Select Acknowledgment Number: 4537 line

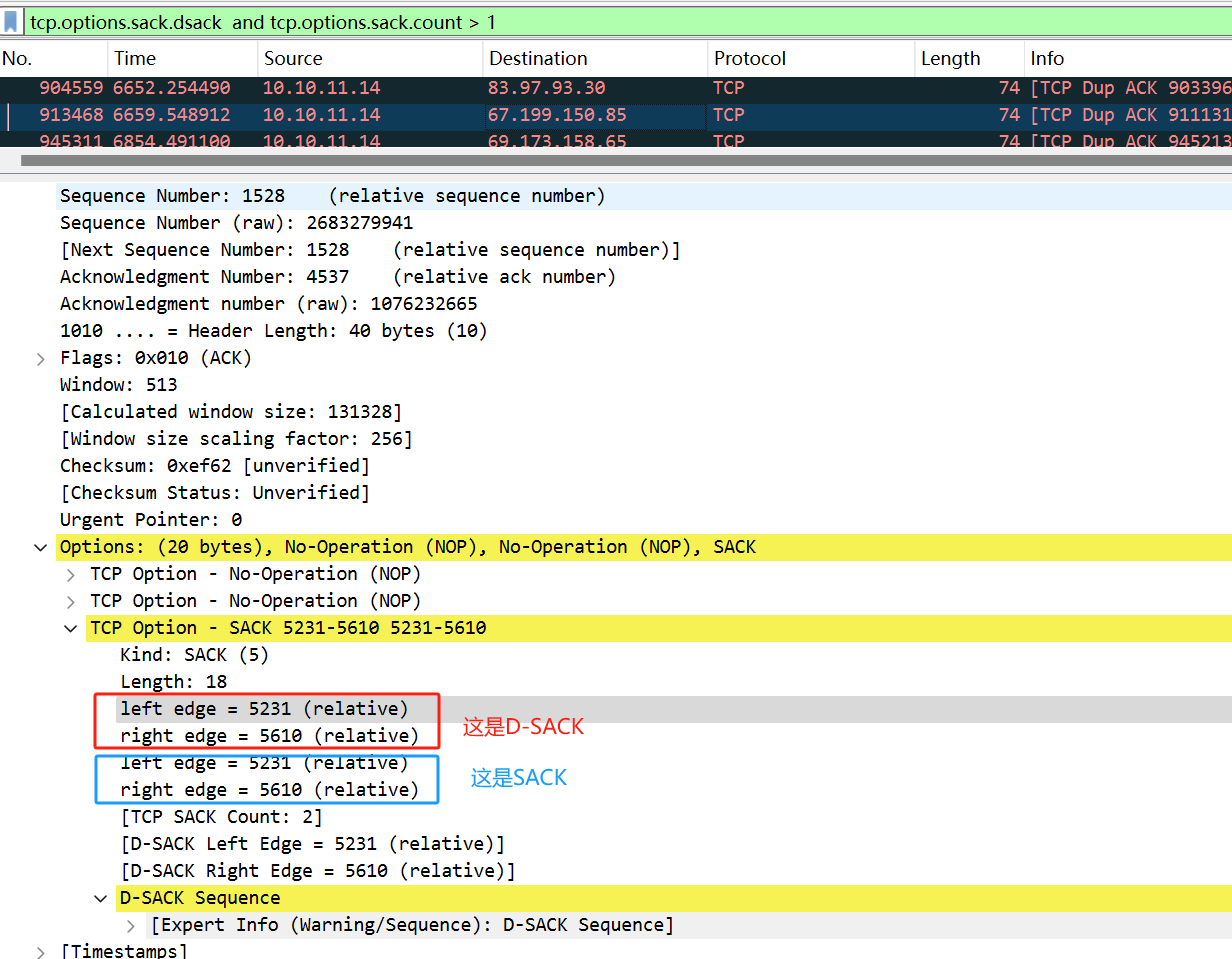338,277
